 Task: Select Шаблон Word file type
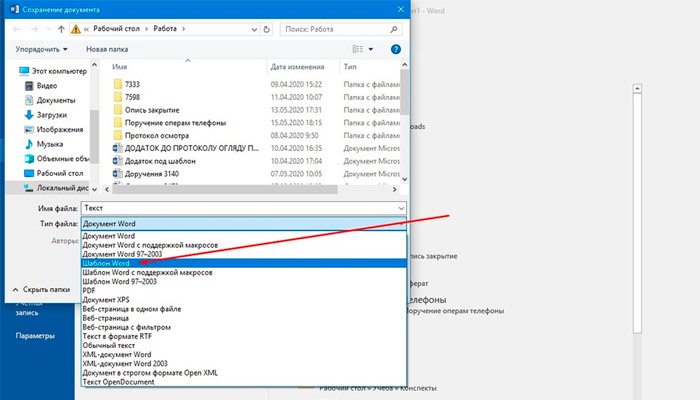[244, 263]
